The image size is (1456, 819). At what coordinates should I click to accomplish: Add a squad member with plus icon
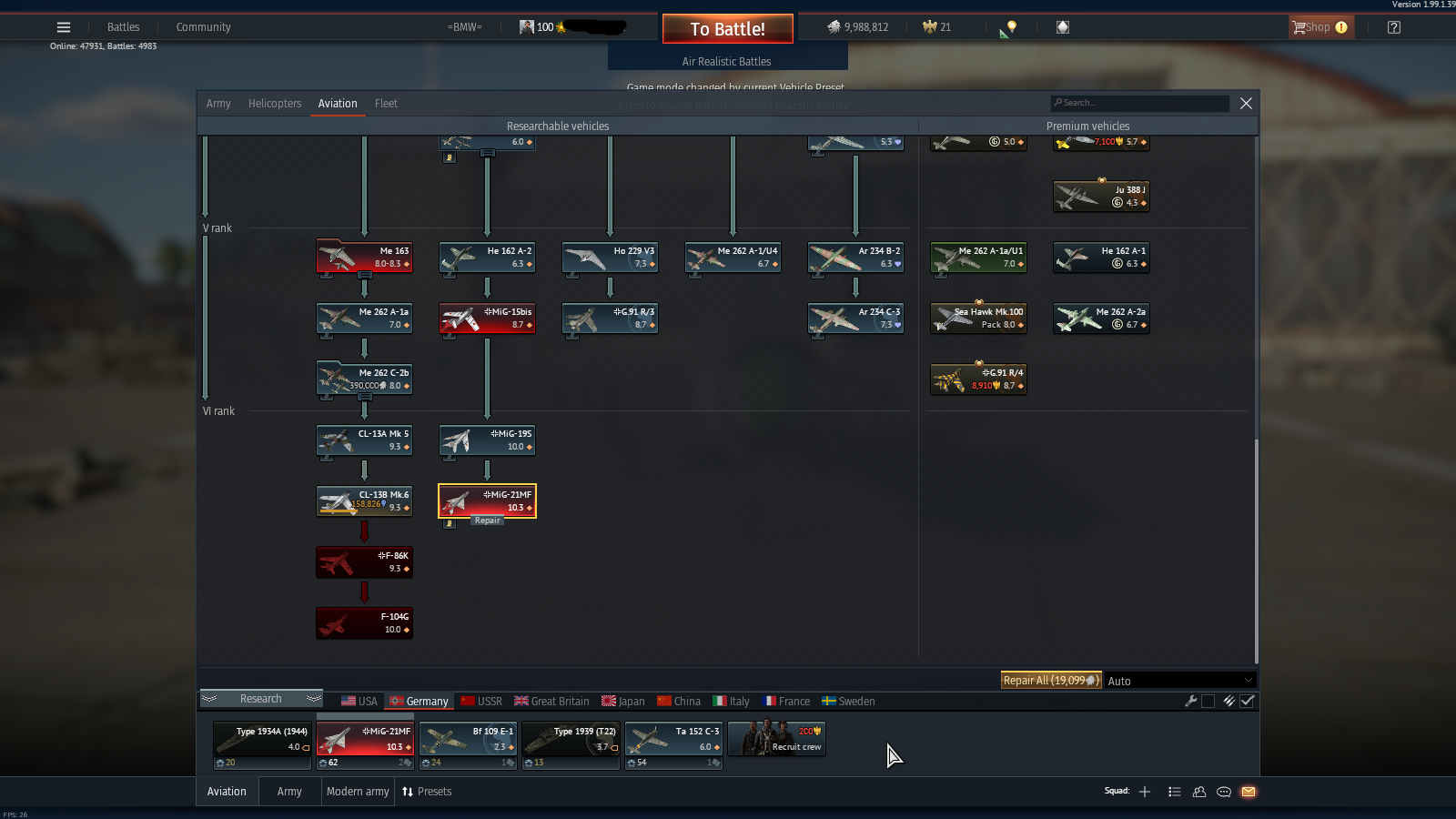coord(1145,792)
